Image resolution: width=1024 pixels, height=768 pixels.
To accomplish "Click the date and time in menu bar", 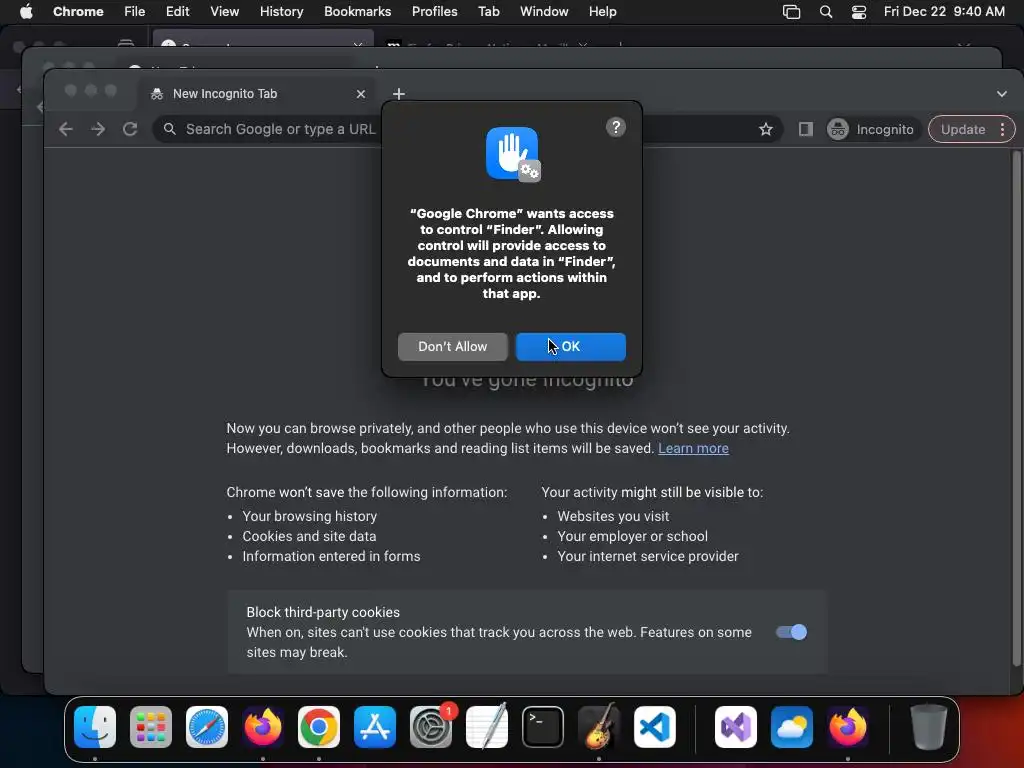I will 944,11.
